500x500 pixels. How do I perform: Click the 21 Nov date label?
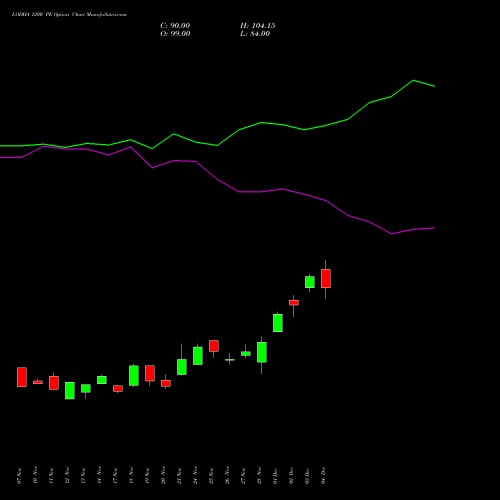point(179,475)
